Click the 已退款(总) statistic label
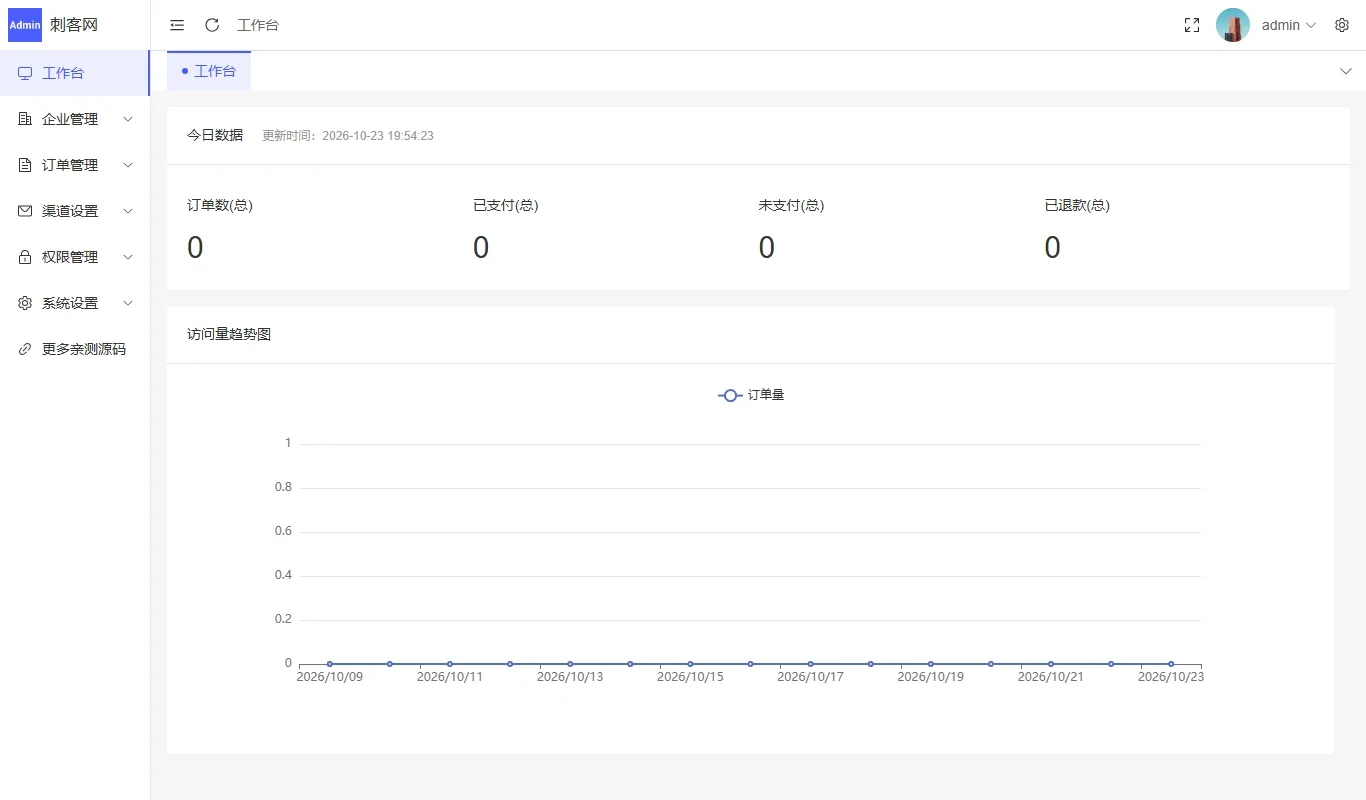 pyautogui.click(x=1077, y=205)
